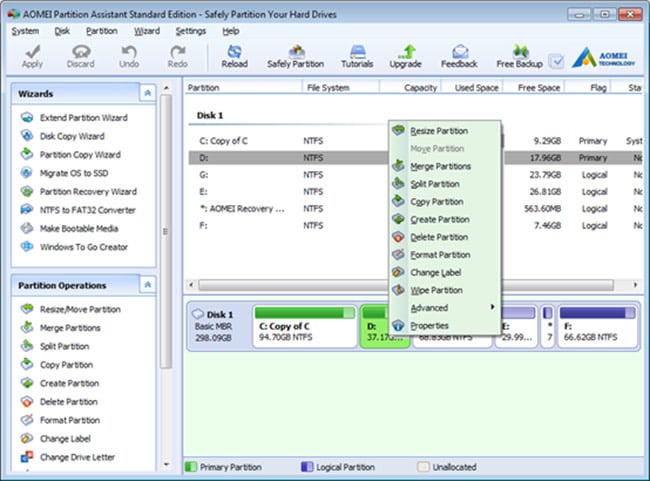This screenshot has height=481, width=650.
Task: Open the Free Backup tool
Action: 519,51
